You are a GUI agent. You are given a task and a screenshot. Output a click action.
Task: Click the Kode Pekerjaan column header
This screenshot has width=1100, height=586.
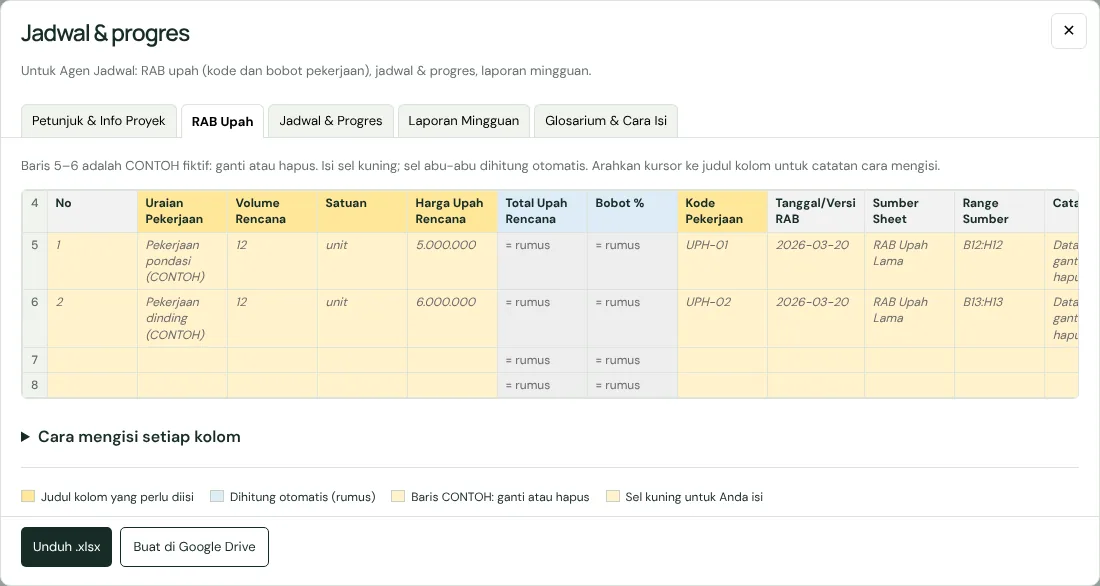click(723, 211)
